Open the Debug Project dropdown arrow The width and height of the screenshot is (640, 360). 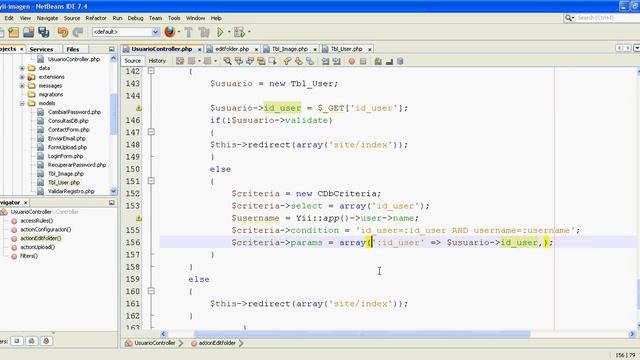pos(249,32)
